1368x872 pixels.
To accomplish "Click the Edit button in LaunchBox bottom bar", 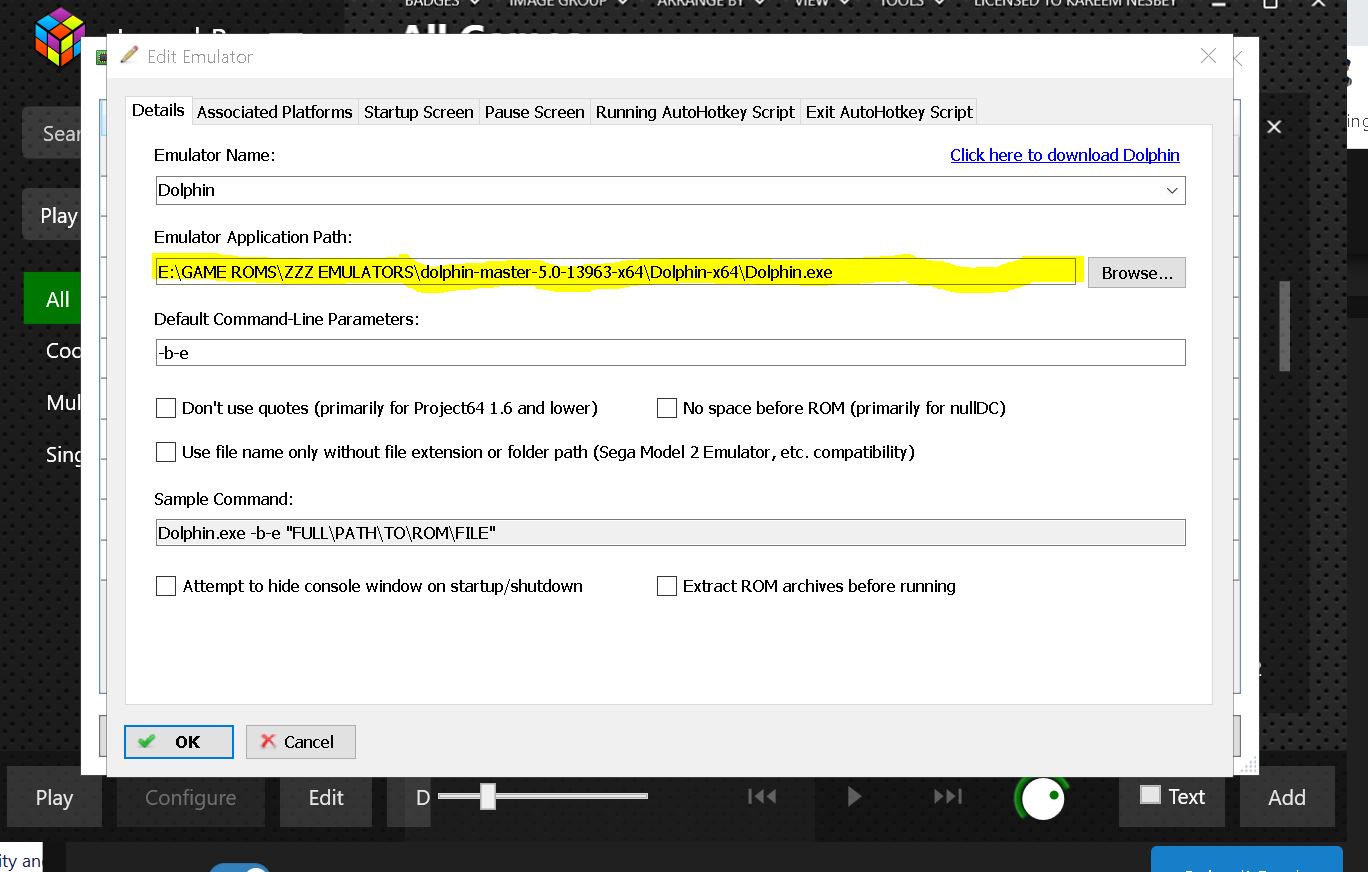I will (326, 798).
